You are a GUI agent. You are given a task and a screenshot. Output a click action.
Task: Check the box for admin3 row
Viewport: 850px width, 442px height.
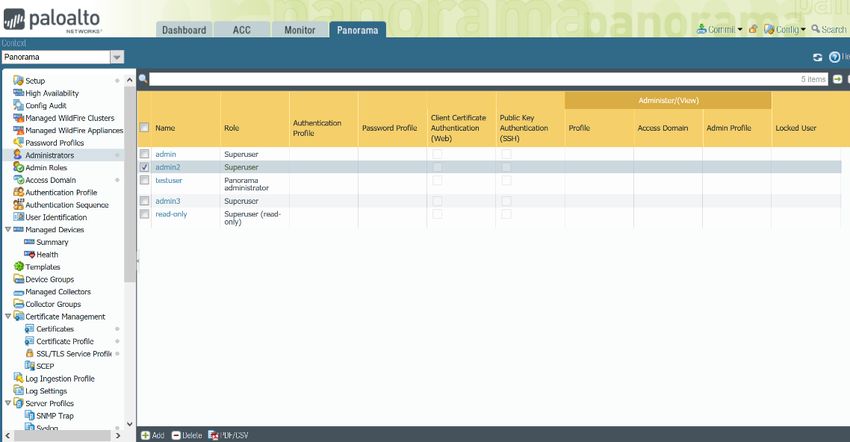144,201
